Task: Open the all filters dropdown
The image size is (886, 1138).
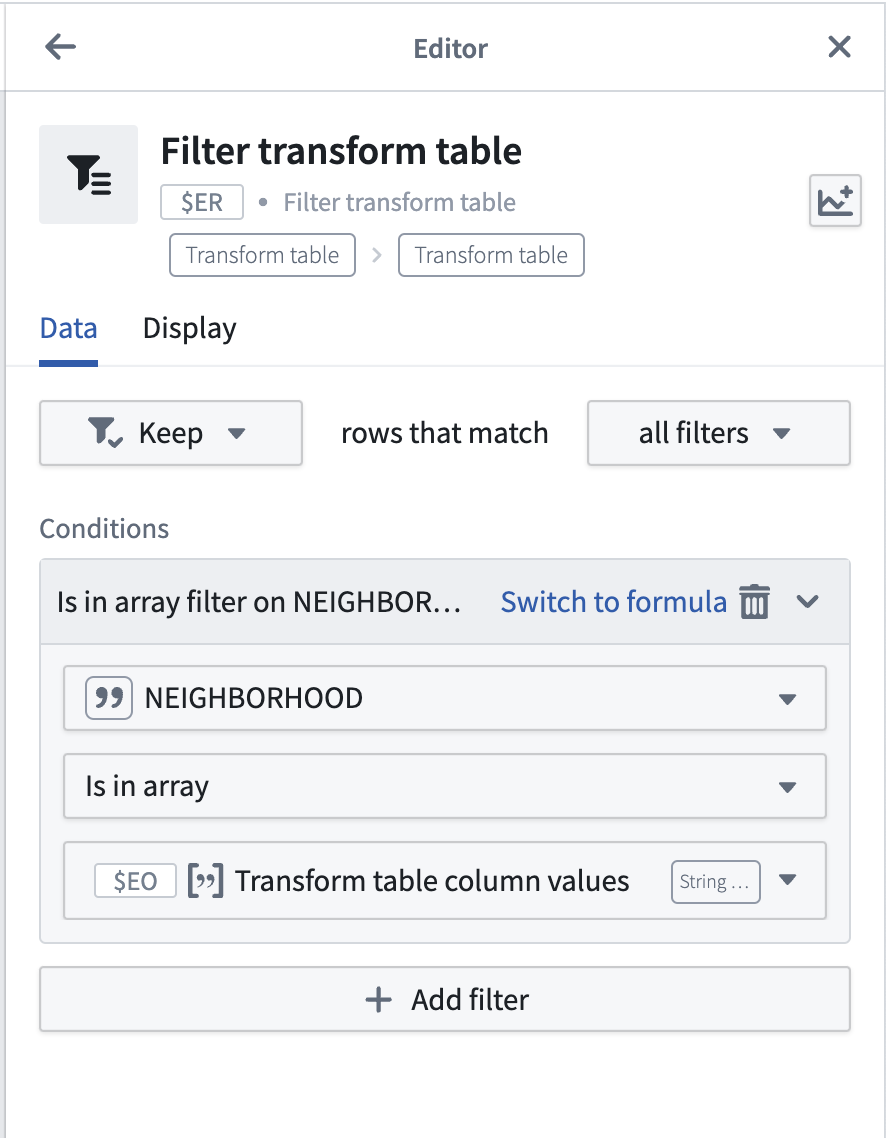Action: tap(718, 433)
